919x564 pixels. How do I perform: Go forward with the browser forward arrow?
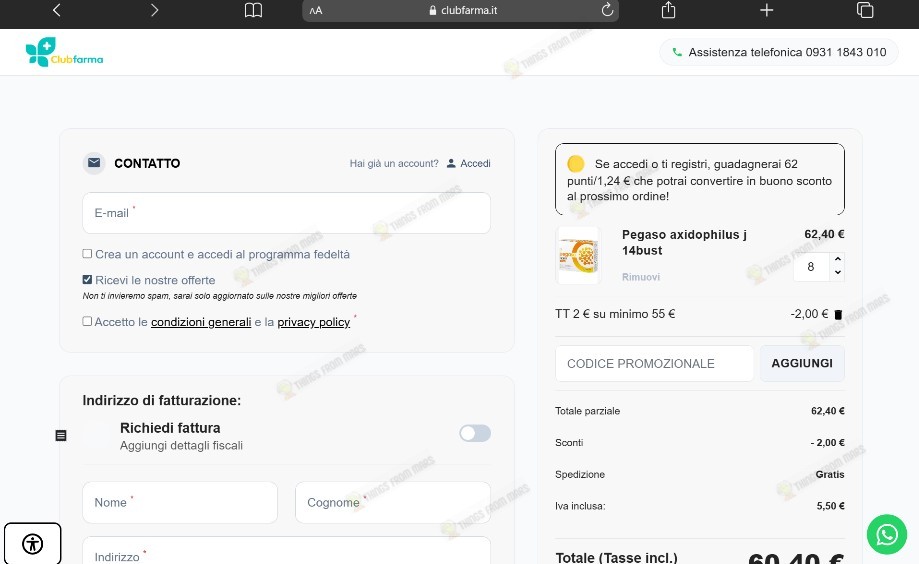pos(154,10)
